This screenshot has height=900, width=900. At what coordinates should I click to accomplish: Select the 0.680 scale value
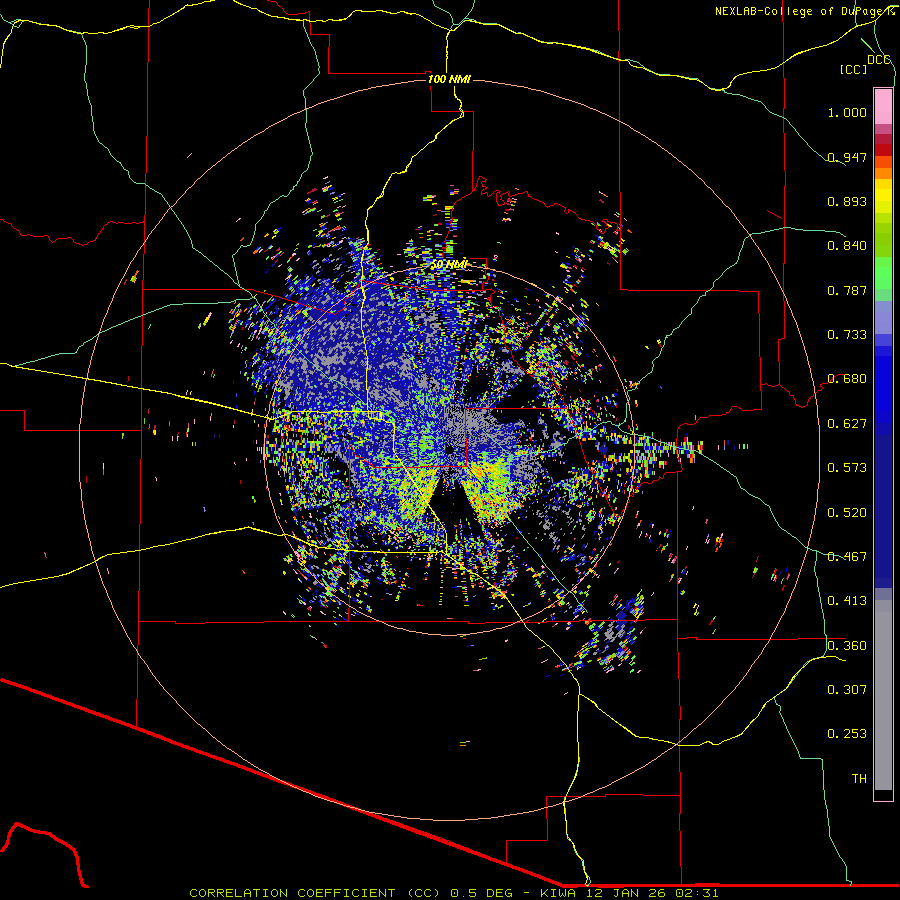coord(847,379)
